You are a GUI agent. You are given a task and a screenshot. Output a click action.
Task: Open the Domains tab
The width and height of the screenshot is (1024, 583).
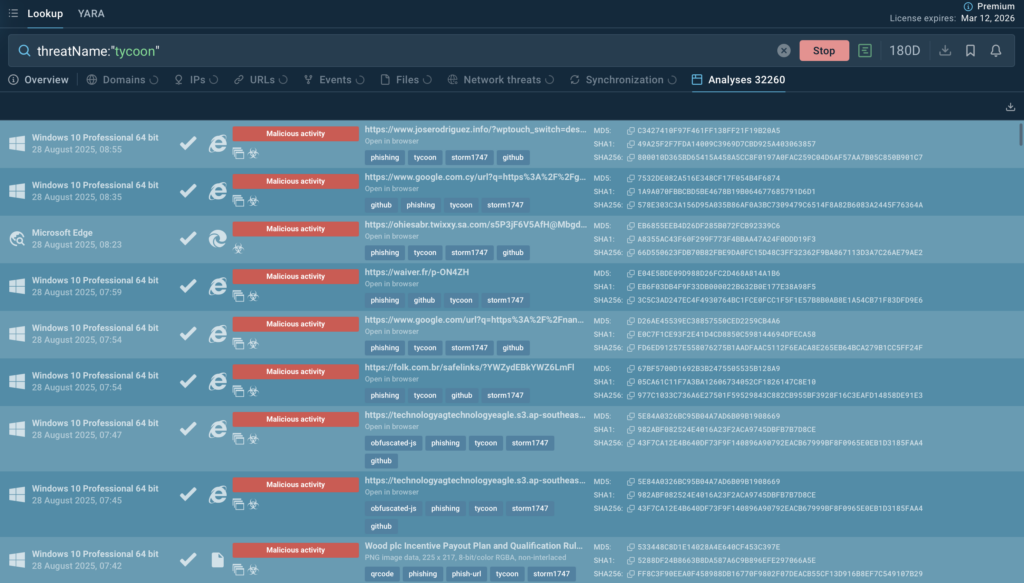click(122, 80)
